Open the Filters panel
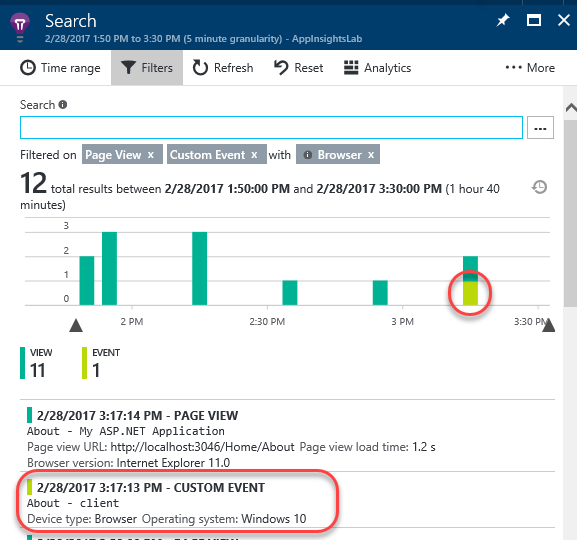 coord(147,68)
